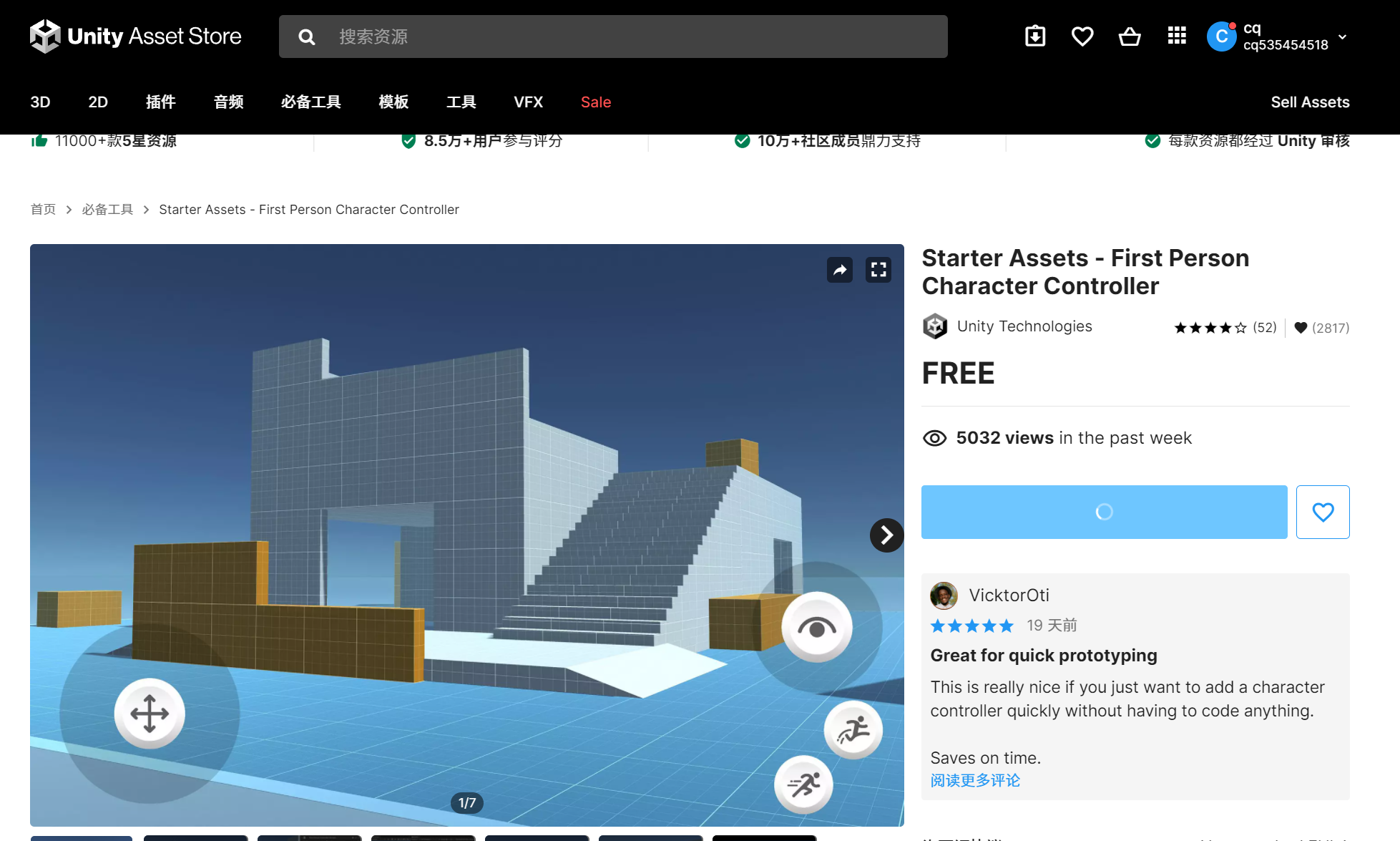Open the VFX category menu
1400x841 pixels.
tap(528, 102)
